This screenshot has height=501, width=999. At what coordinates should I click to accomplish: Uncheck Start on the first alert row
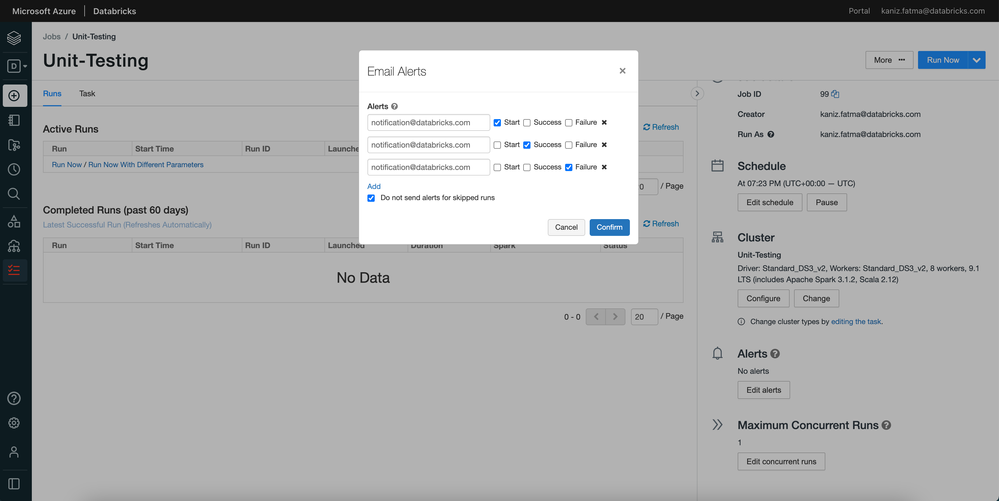498,123
